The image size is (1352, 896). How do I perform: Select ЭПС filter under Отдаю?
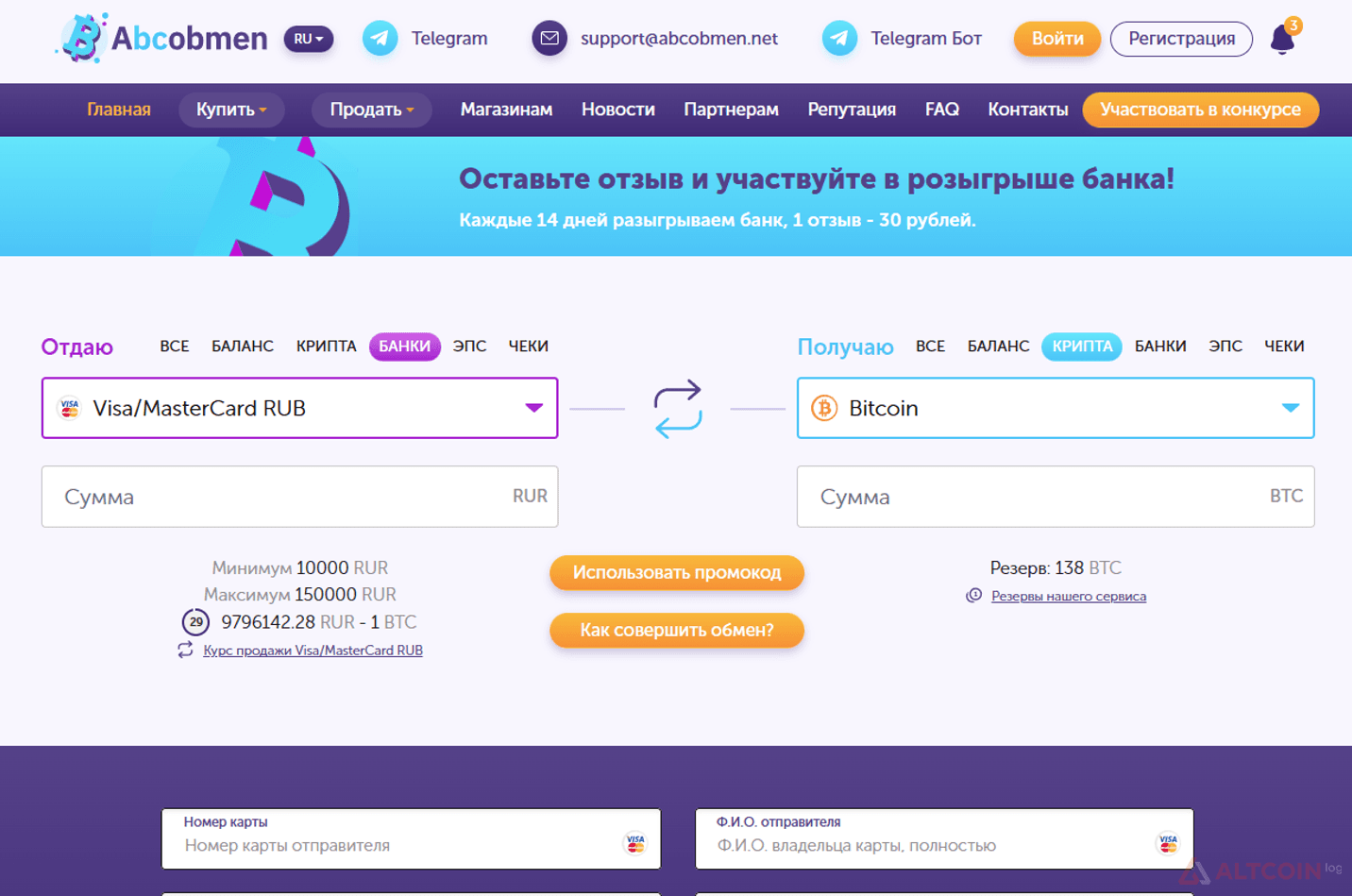pos(470,347)
